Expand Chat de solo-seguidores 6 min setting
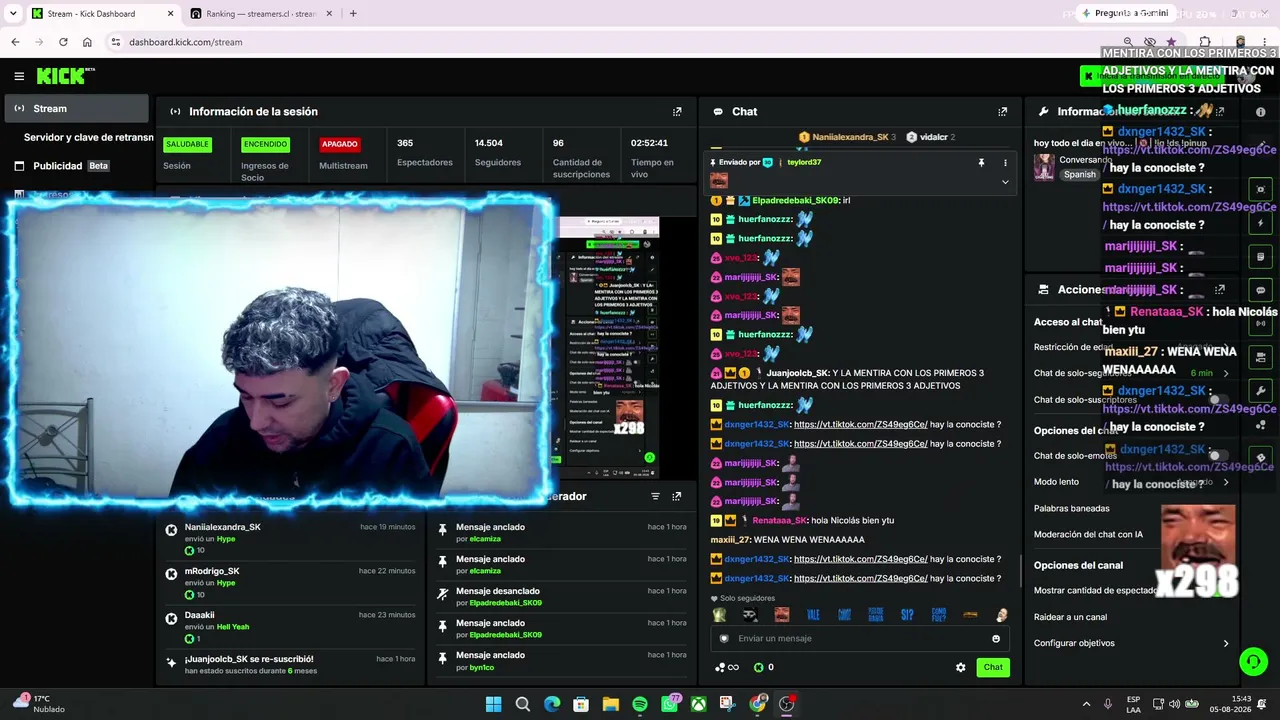 coord(1131,373)
